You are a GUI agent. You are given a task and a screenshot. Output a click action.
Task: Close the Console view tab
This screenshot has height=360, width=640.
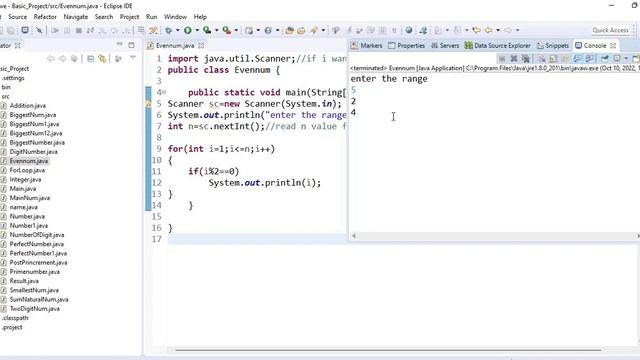pos(613,46)
